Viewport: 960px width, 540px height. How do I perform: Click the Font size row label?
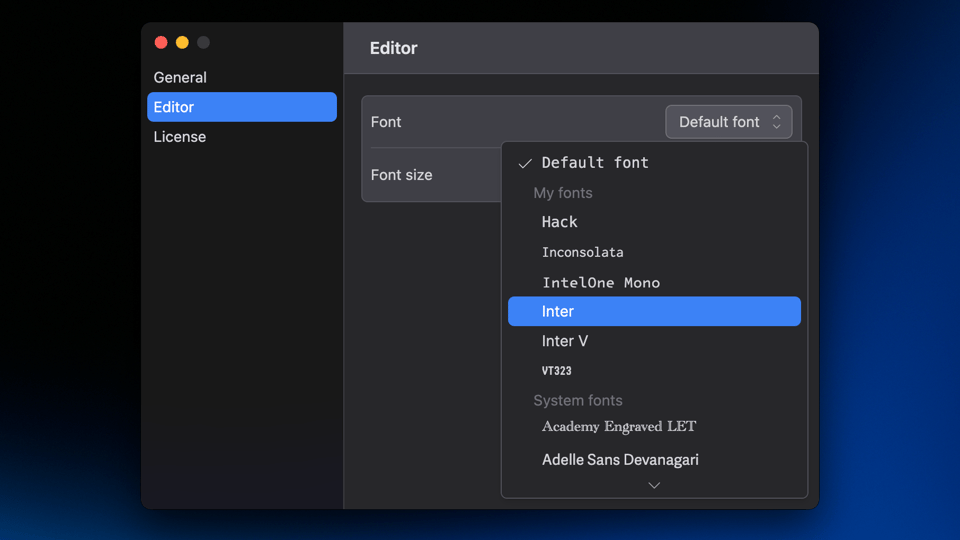point(402,175)
